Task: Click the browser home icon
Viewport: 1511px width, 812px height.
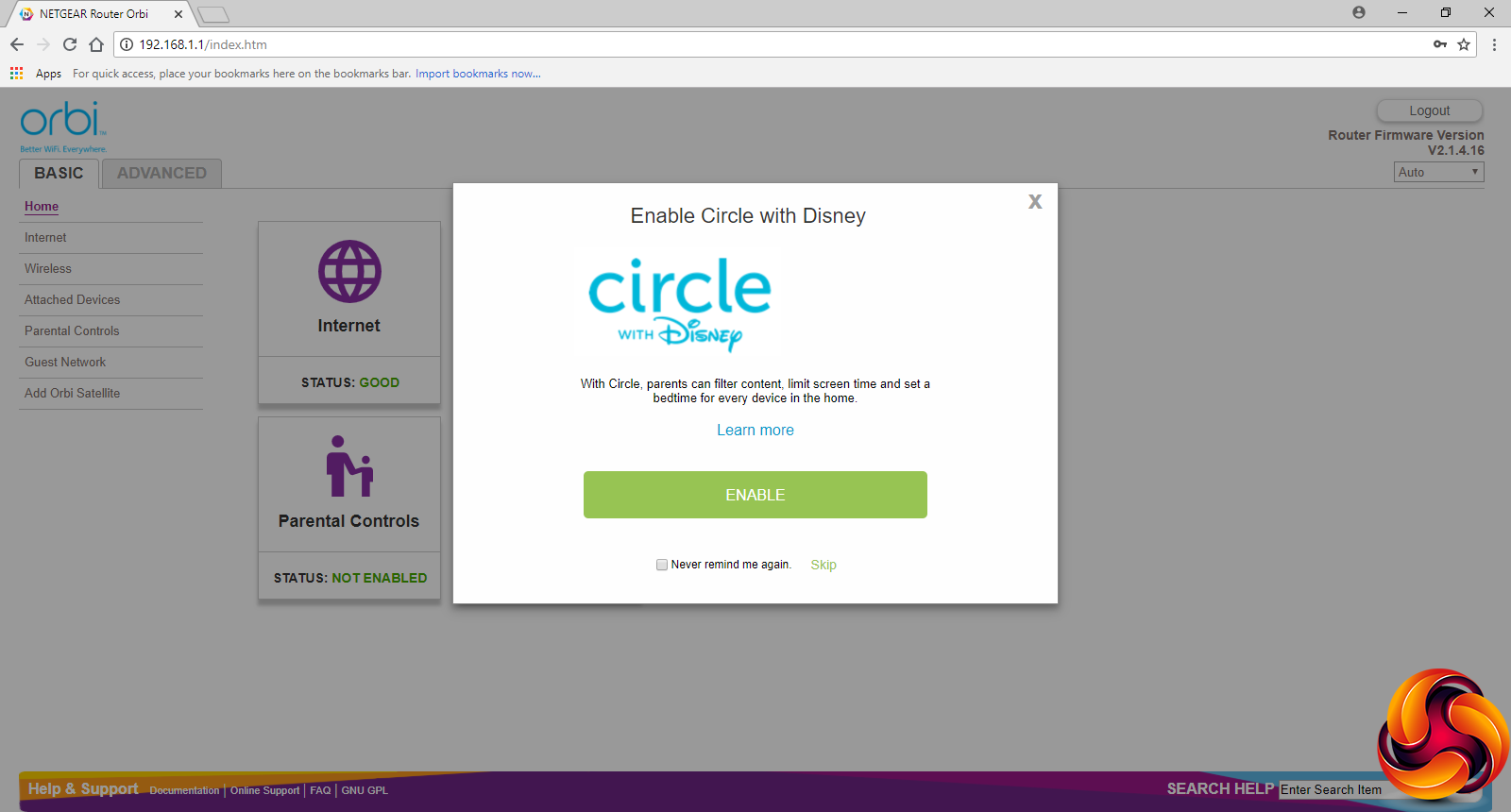Action: [96, 44]
